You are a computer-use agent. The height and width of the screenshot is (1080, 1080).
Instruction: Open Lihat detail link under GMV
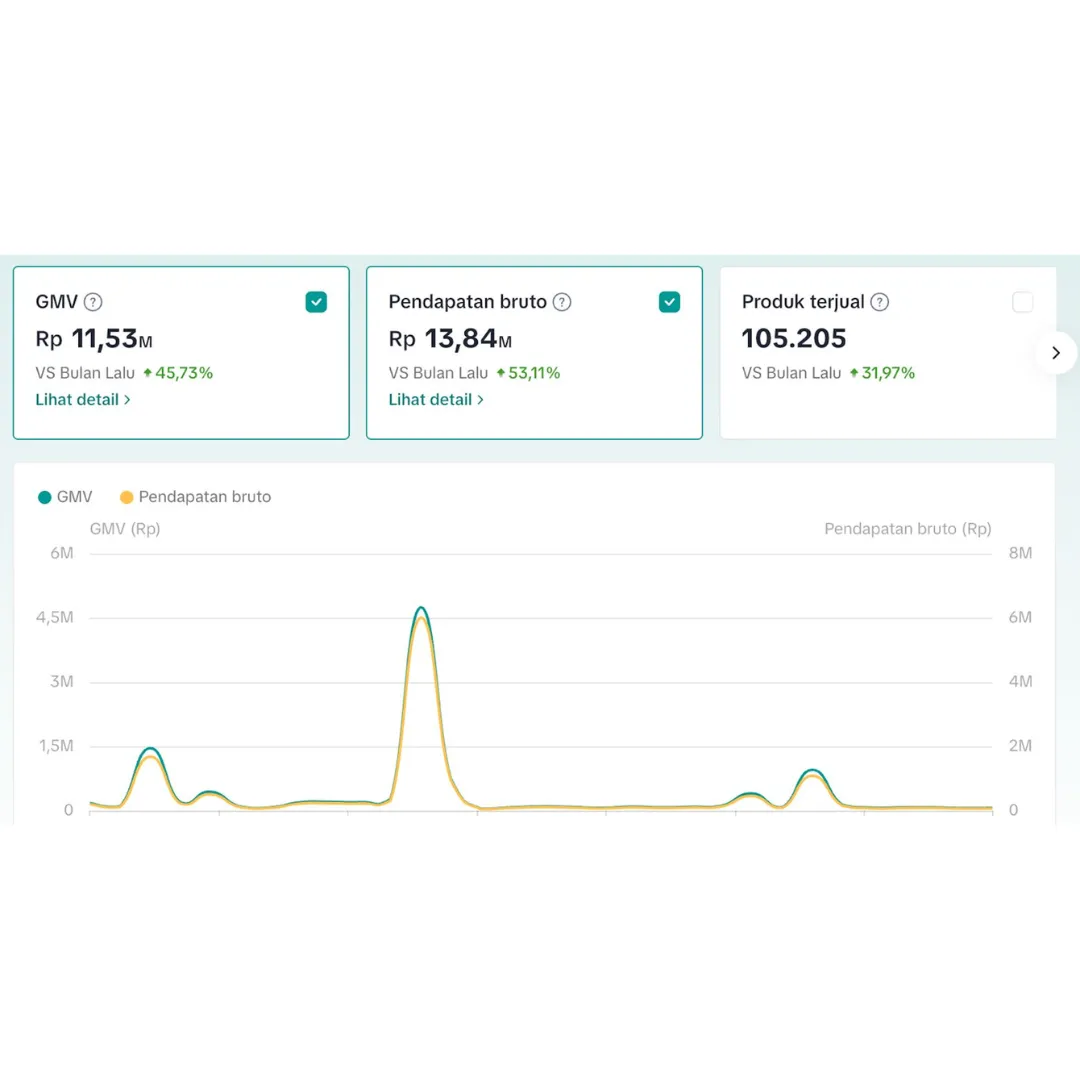[x=83, y=399]
